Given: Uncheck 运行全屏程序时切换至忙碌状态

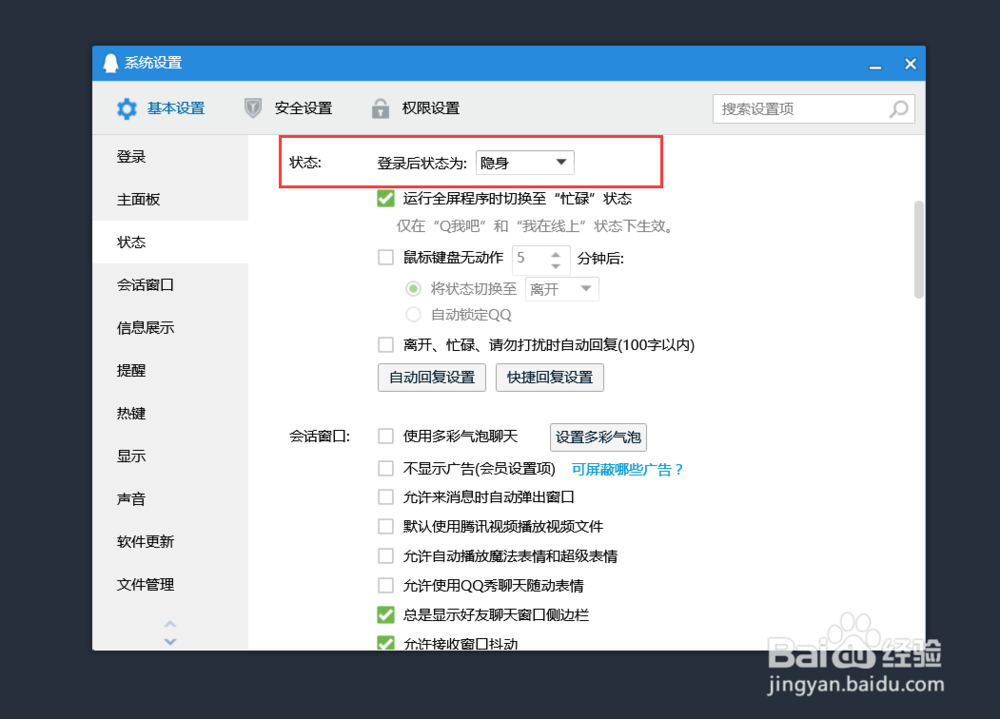Looking at the screenshot, I should pyautogui.click(x=385, y=198).
